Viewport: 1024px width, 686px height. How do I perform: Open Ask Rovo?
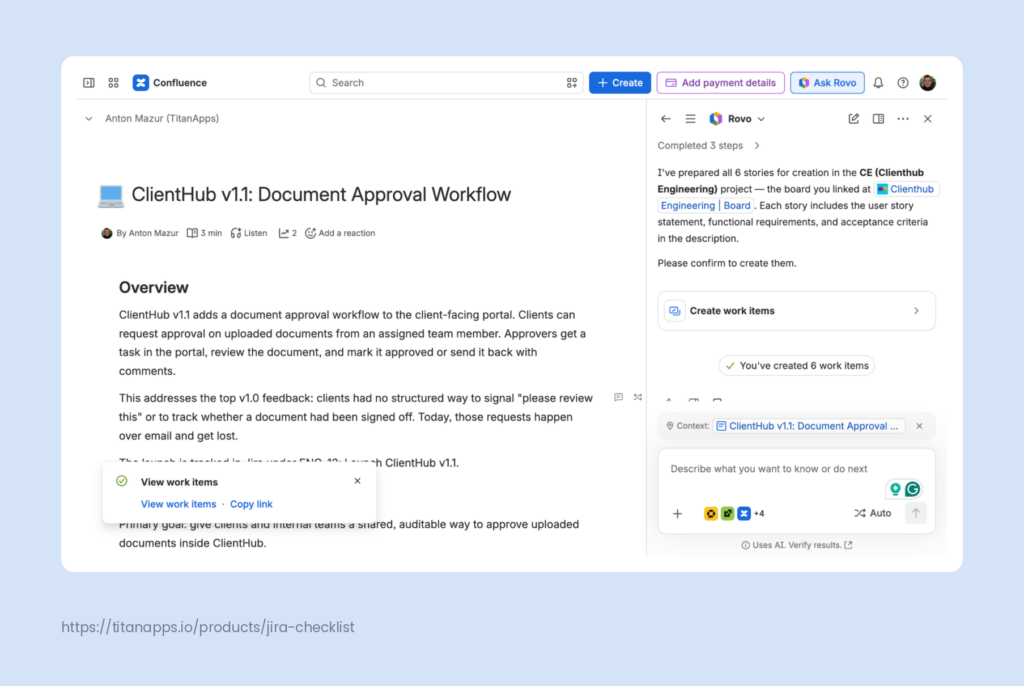(827, 83)
